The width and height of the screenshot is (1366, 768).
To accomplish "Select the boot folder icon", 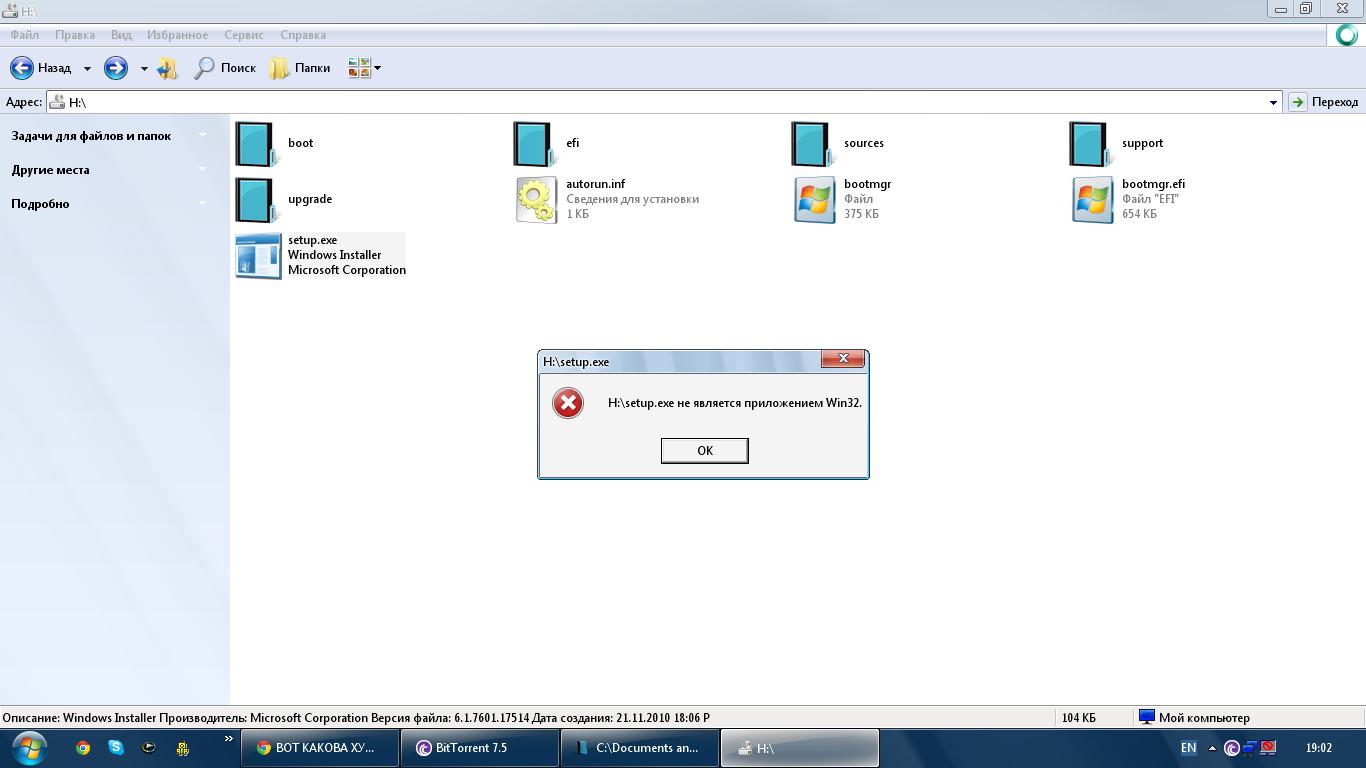I will (256, 144).
